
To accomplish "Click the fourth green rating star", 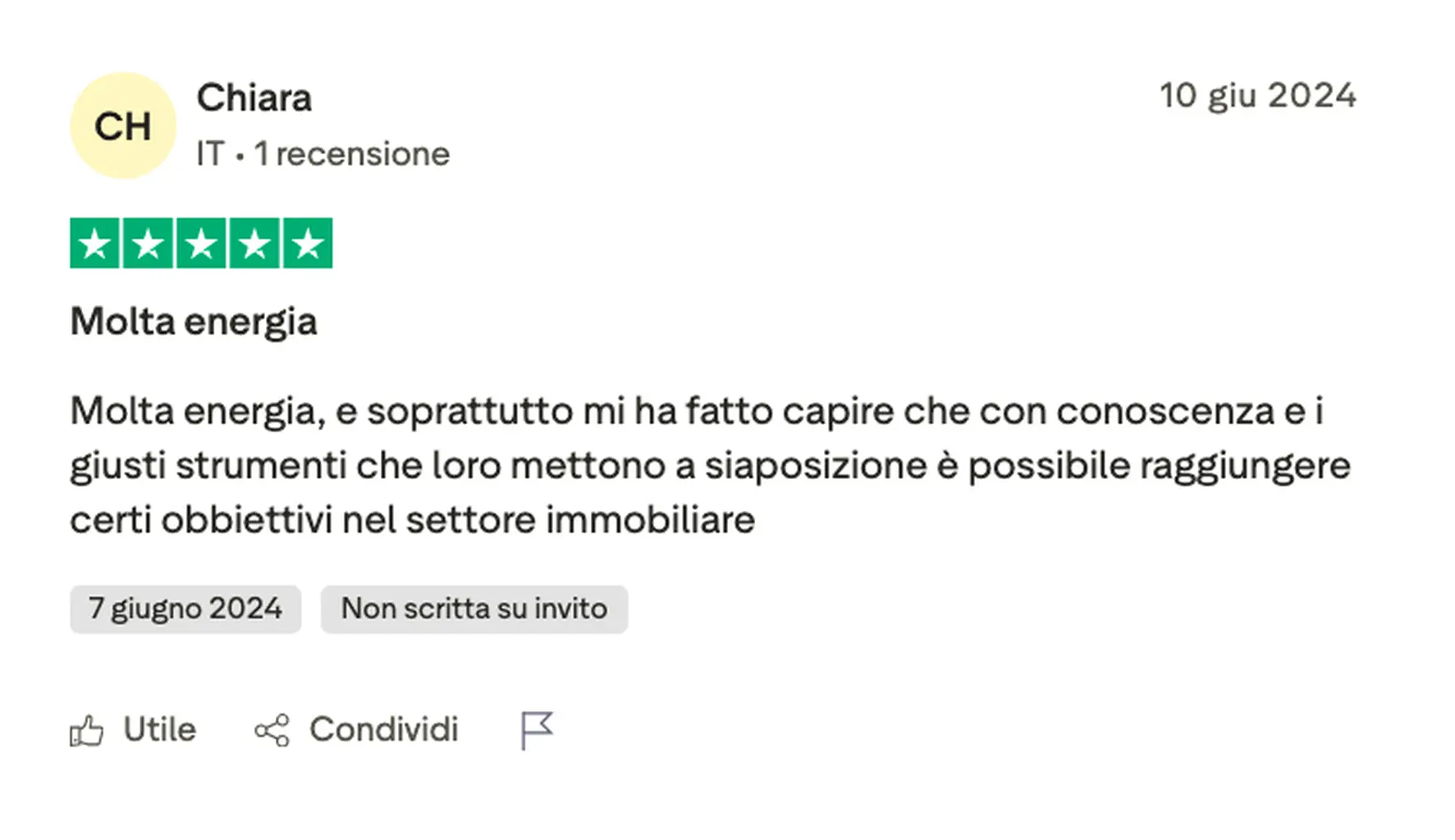I will tap(254, 244).
